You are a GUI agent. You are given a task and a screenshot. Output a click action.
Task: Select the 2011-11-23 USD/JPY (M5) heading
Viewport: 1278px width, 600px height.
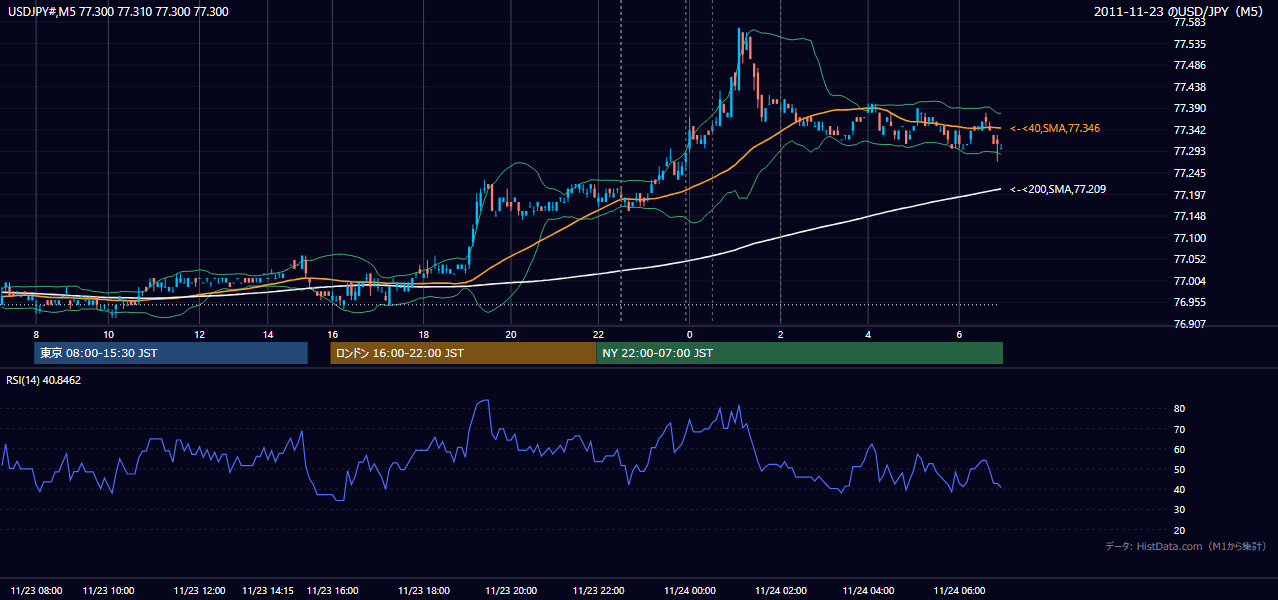coord(1180,11)
